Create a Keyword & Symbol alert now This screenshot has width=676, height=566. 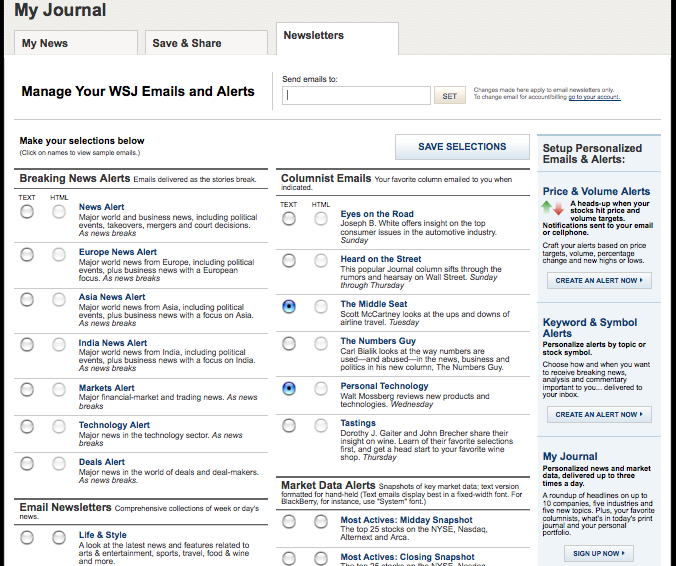599,415
